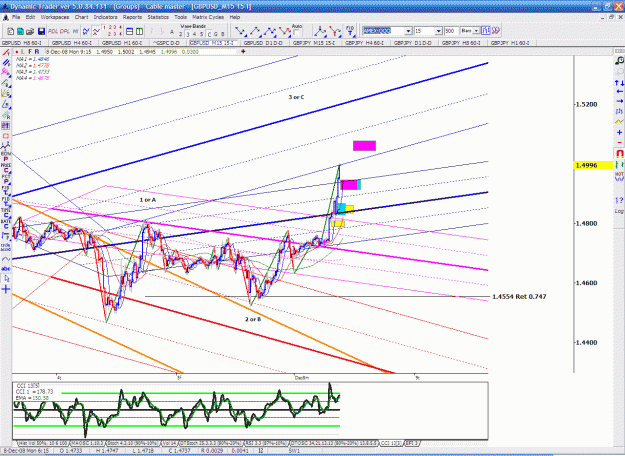Open the Statistics menu
The height and width of the screenshot is (456, 625).
coord(158,17)
